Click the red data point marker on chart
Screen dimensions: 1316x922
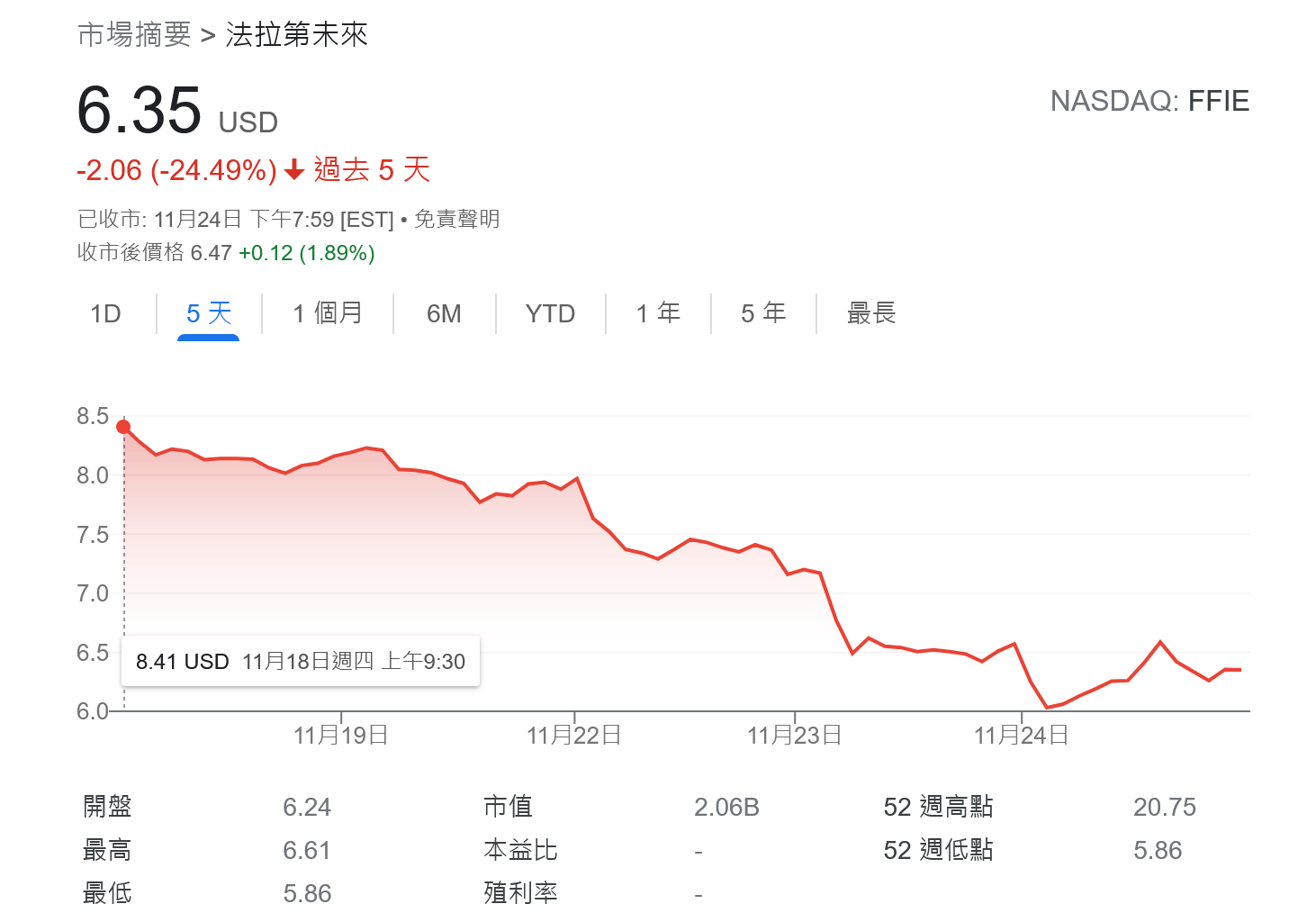[x=123, y=427]
